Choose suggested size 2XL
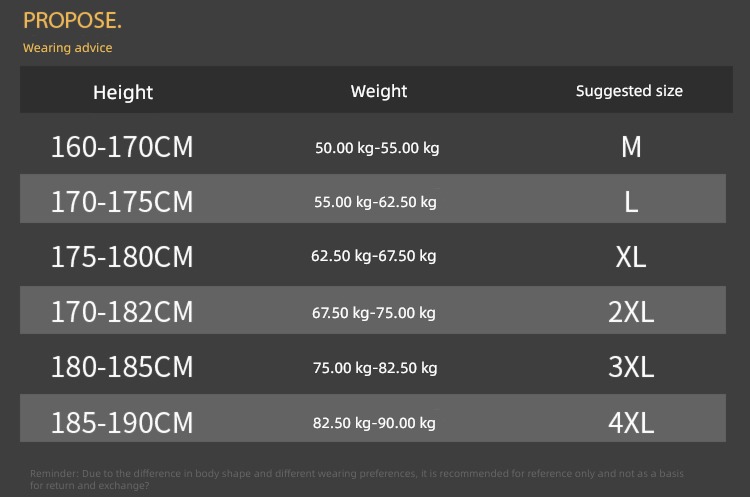 coord(631,312)
